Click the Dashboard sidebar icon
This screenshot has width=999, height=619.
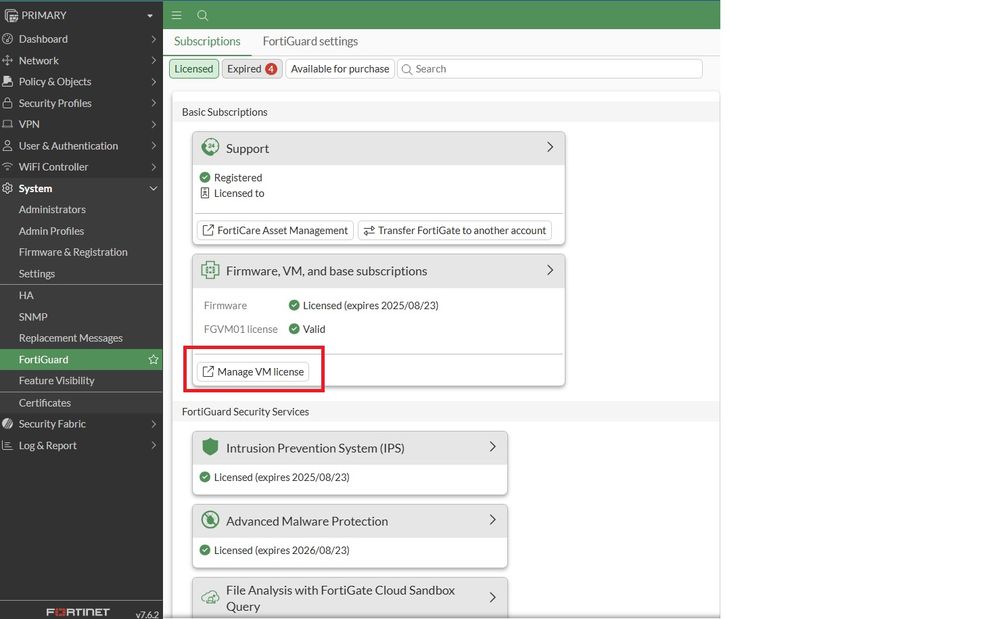coord(8,39)
